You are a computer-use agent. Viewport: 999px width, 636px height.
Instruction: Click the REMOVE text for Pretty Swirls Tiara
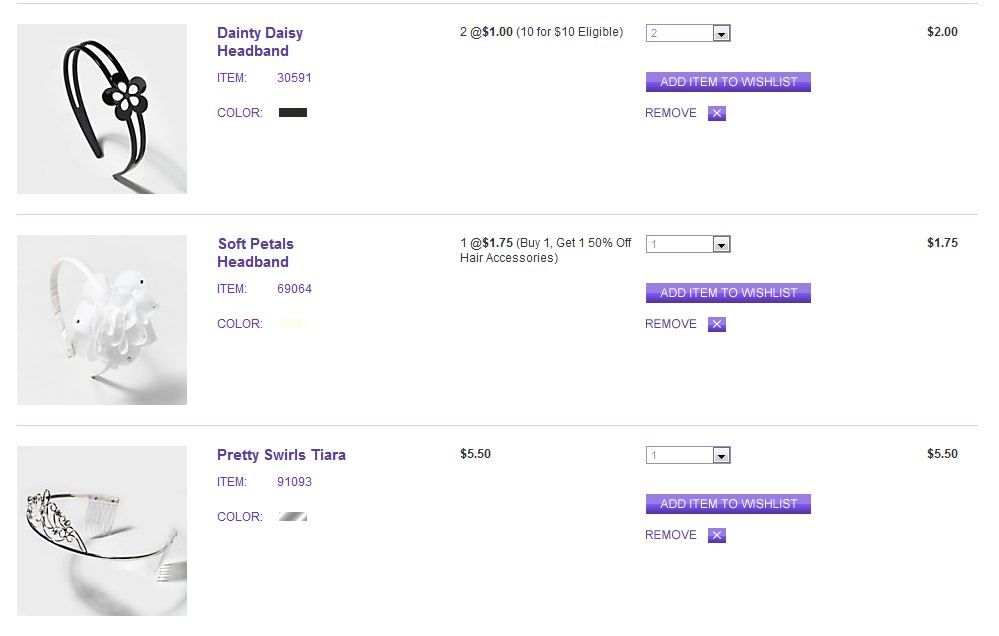pyautogui.click(x=670, y=535)
